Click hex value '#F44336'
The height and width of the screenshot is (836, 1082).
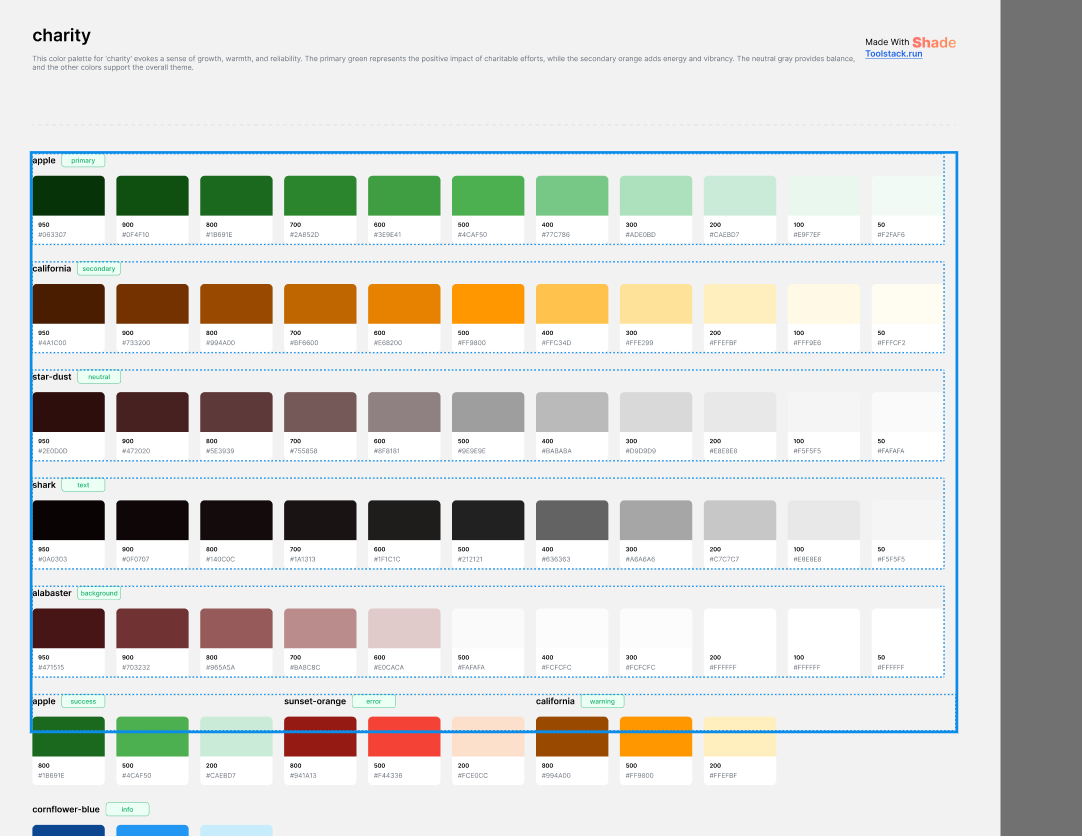[x=388, y=776]
